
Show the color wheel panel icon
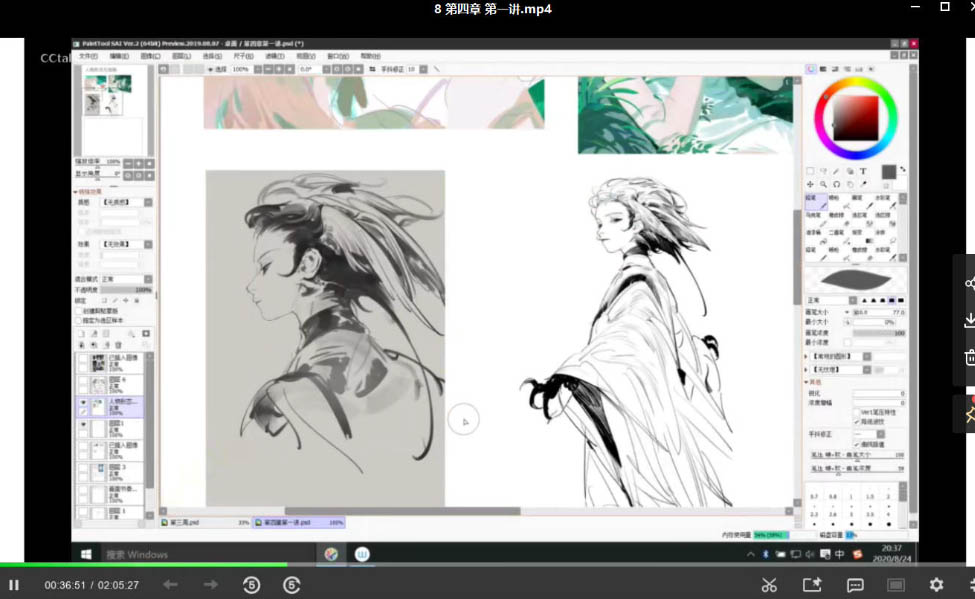pyautogui.click(x=811, y=69)
